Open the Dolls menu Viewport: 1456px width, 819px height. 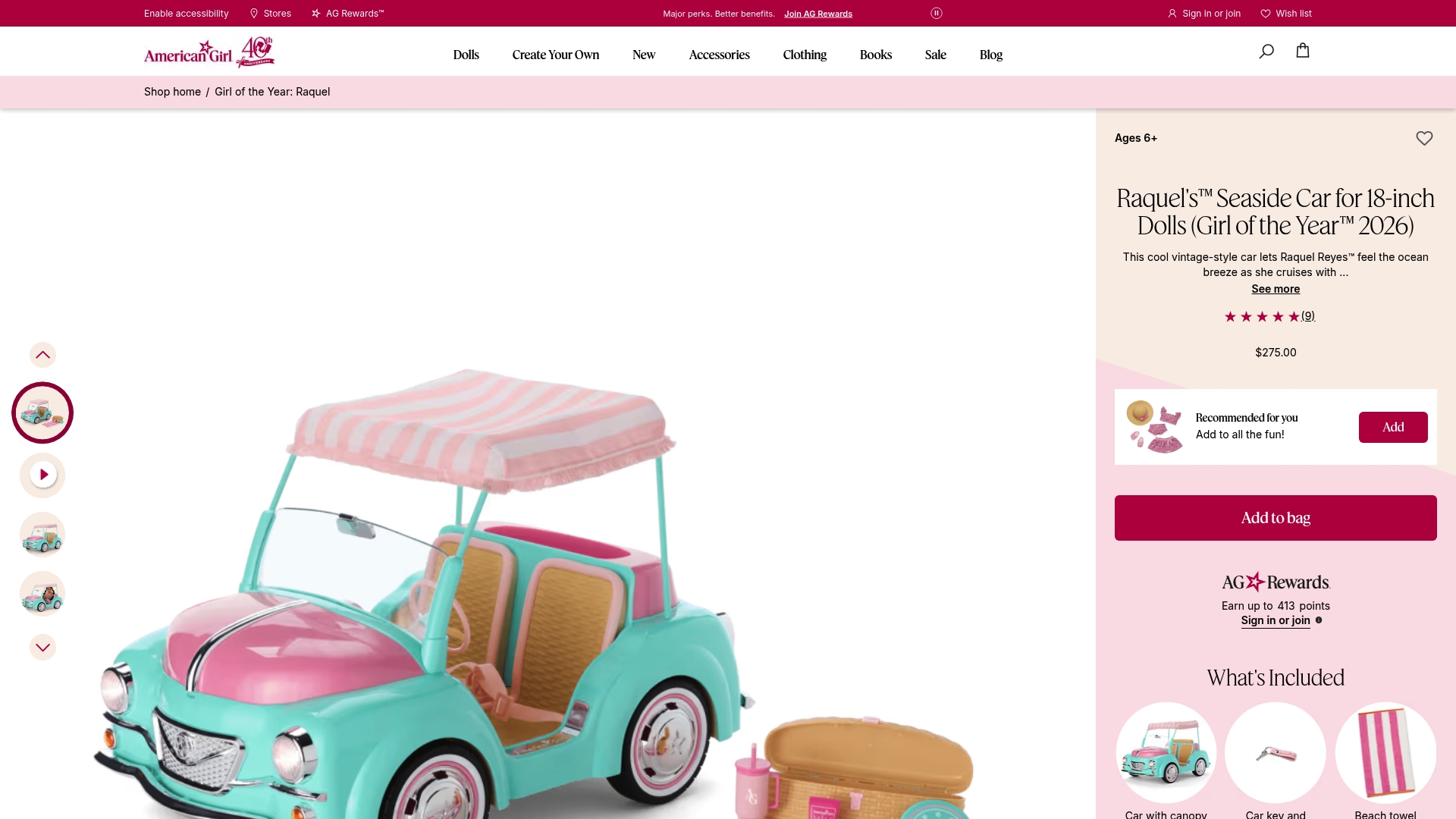(466, 55)
